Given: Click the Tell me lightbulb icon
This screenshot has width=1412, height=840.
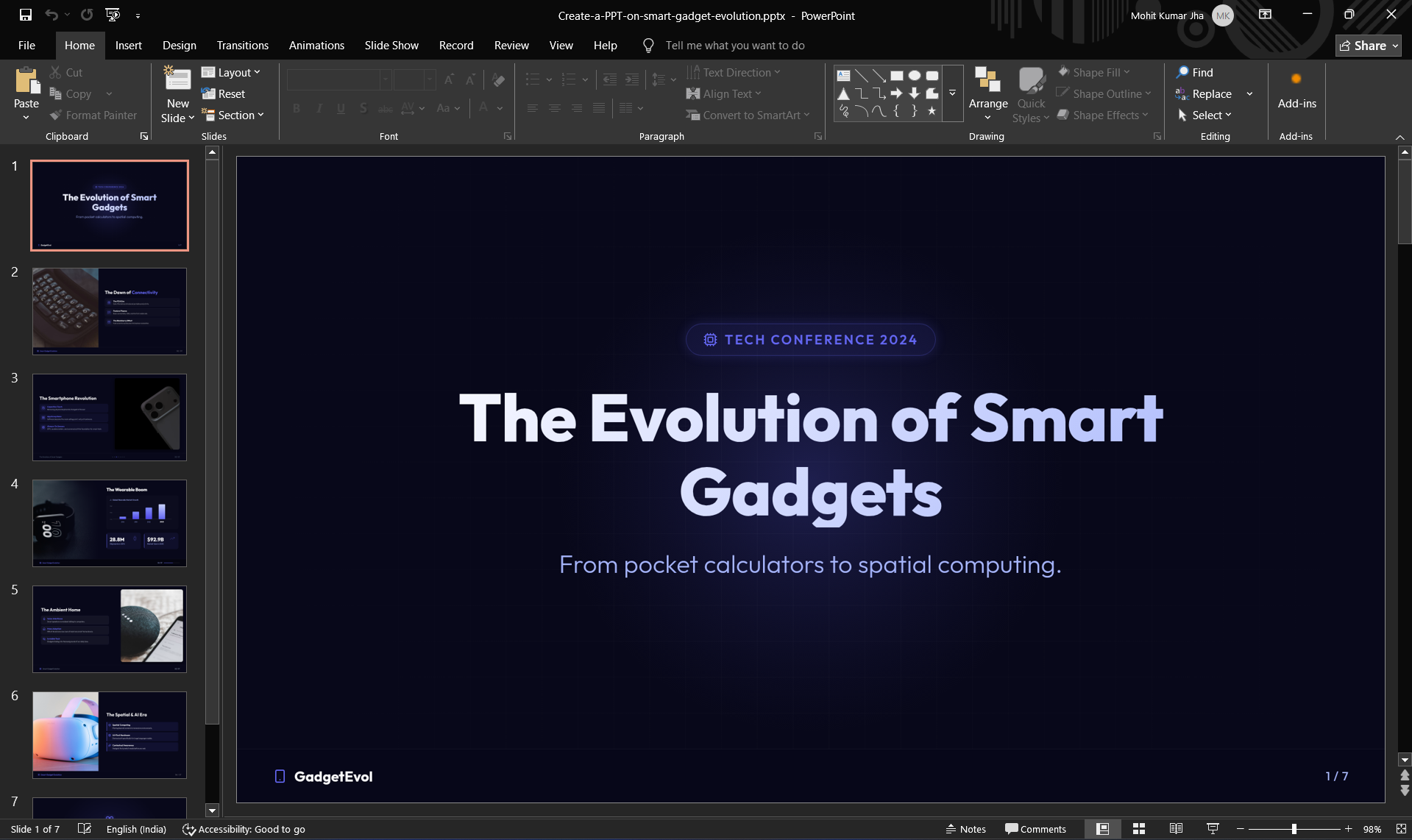Looking at the screenshot, I should pos(648,46).
